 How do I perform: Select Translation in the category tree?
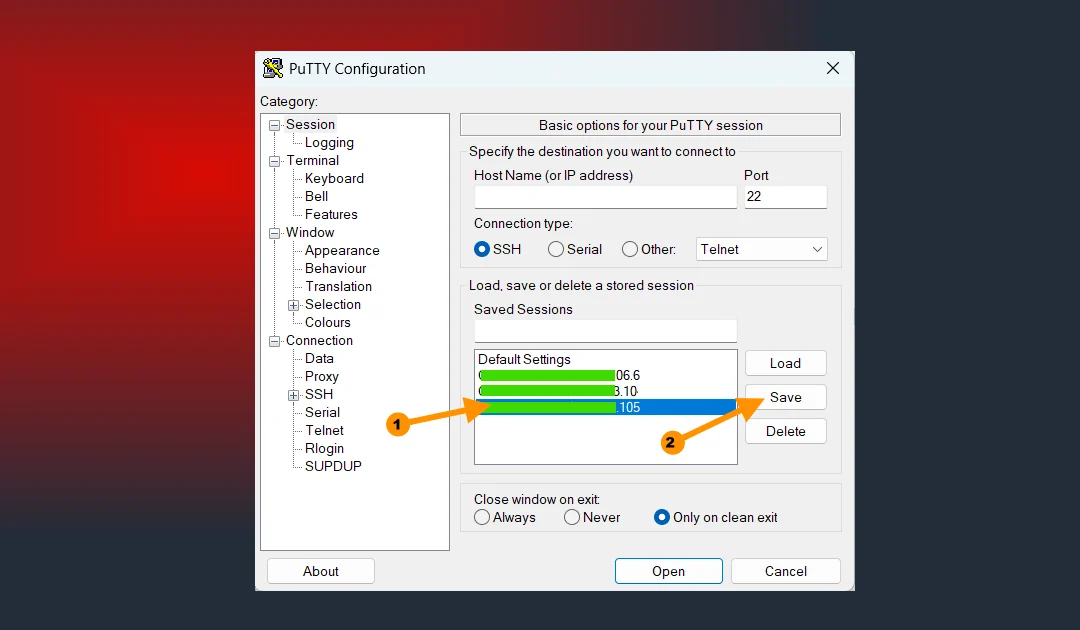tap(338, 286)
